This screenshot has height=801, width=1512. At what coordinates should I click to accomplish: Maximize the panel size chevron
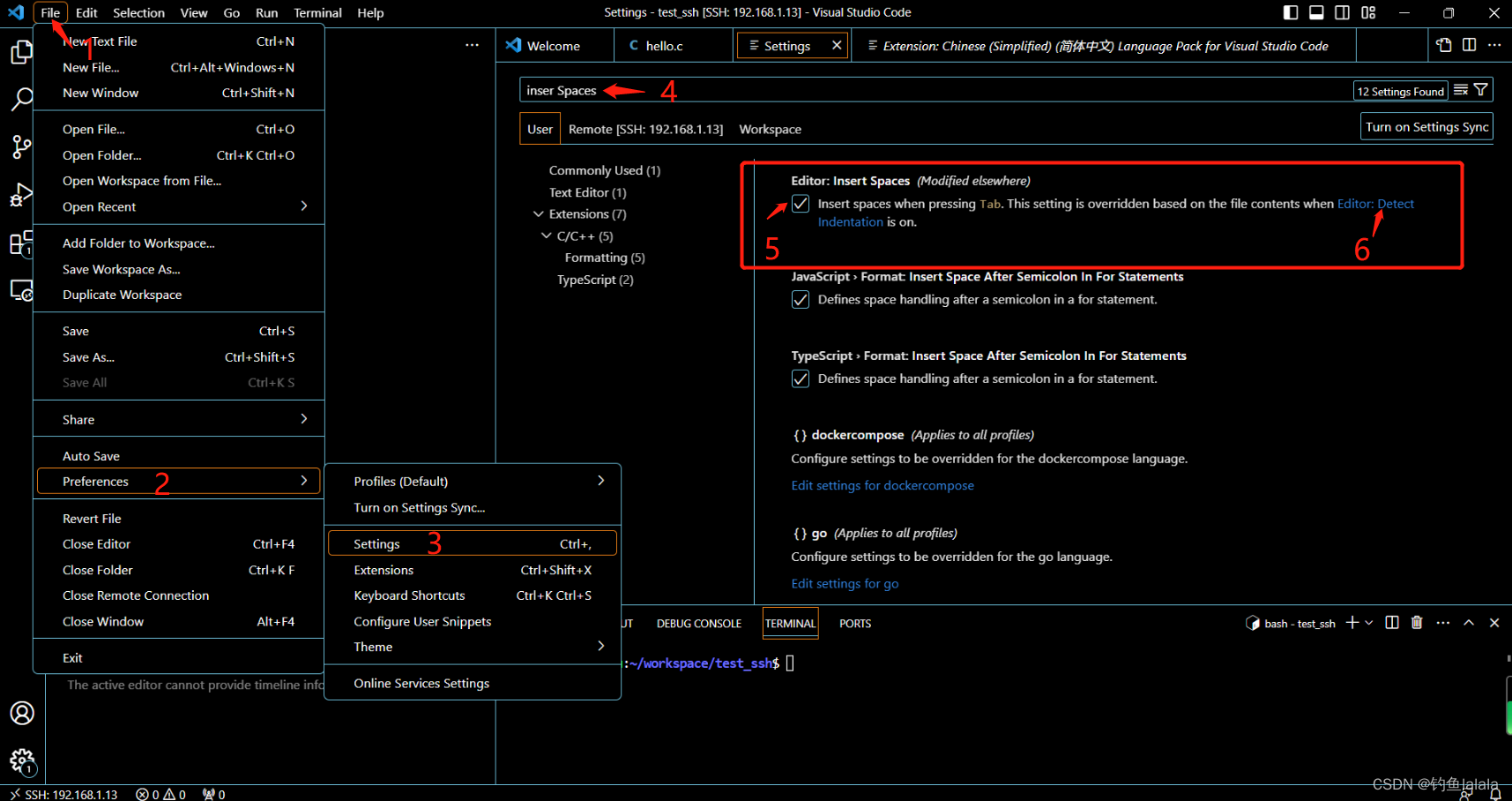(x=1469, y=623)
